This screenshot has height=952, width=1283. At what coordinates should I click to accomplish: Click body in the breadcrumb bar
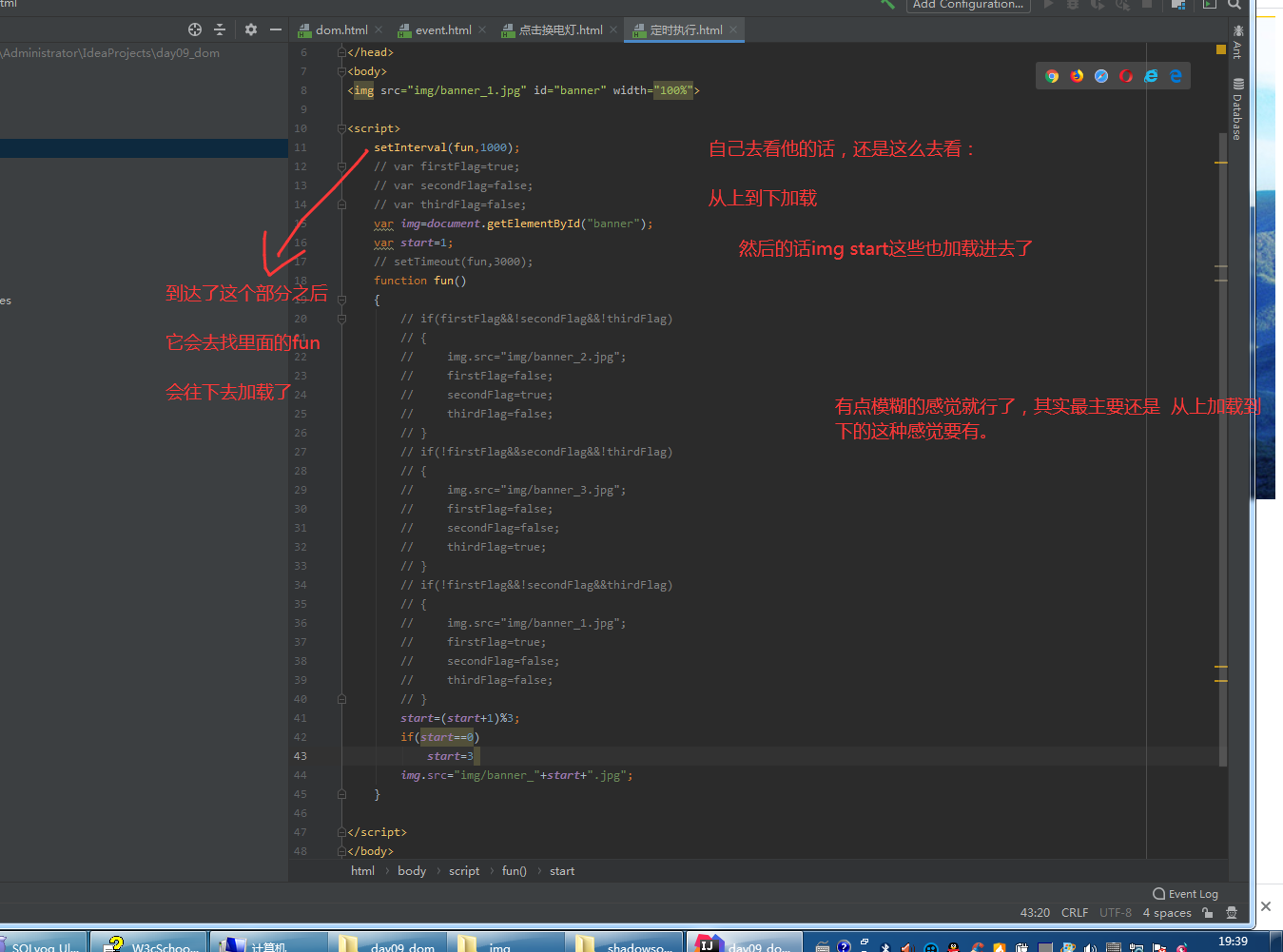click(412, 871)
